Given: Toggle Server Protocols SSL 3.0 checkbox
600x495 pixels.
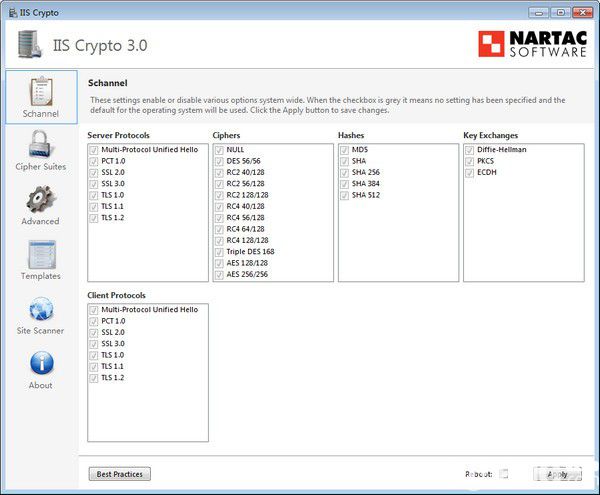Looking at the screenshot, I should 94,184.
